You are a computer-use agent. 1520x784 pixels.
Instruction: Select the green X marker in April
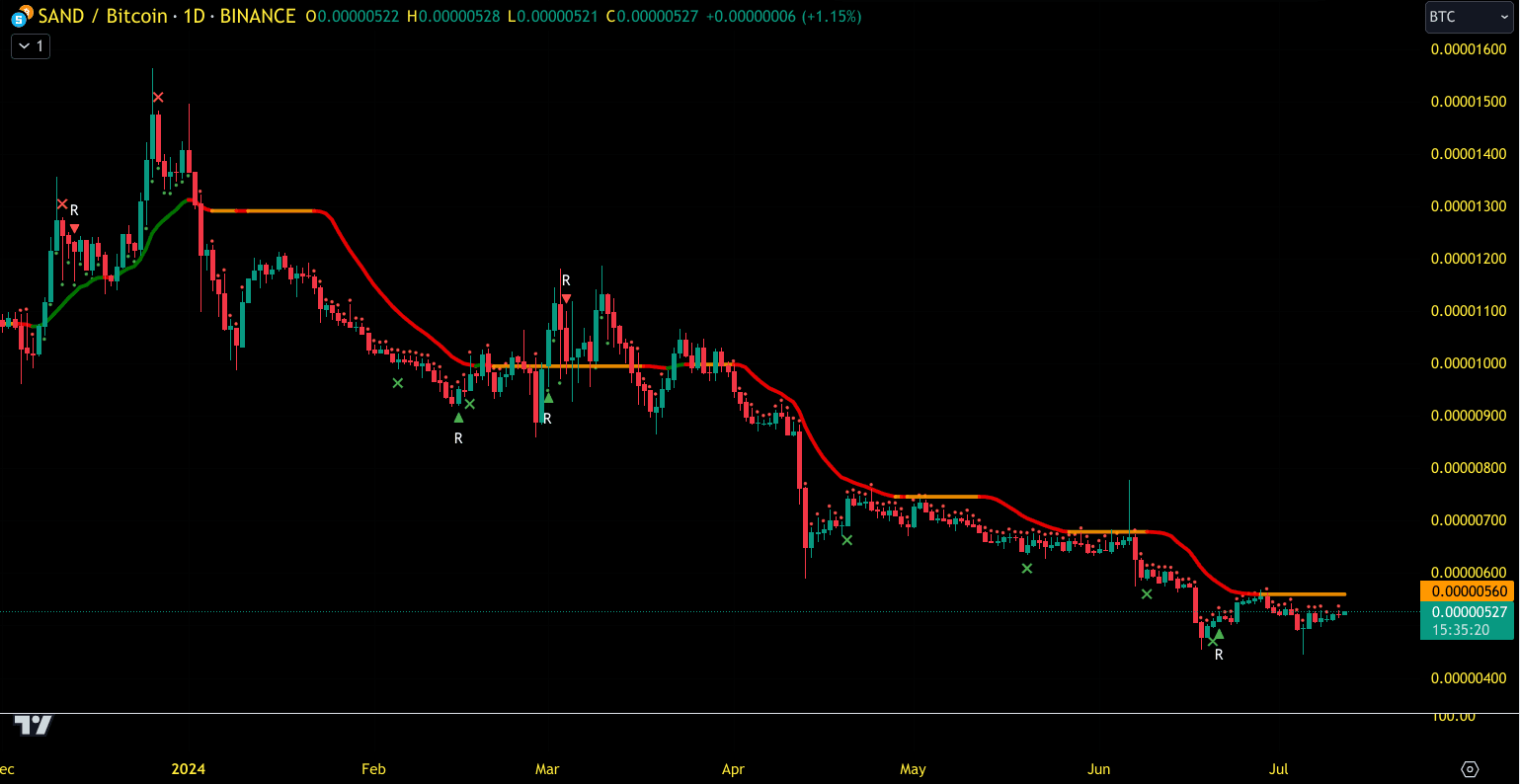(x=846, y=539)
